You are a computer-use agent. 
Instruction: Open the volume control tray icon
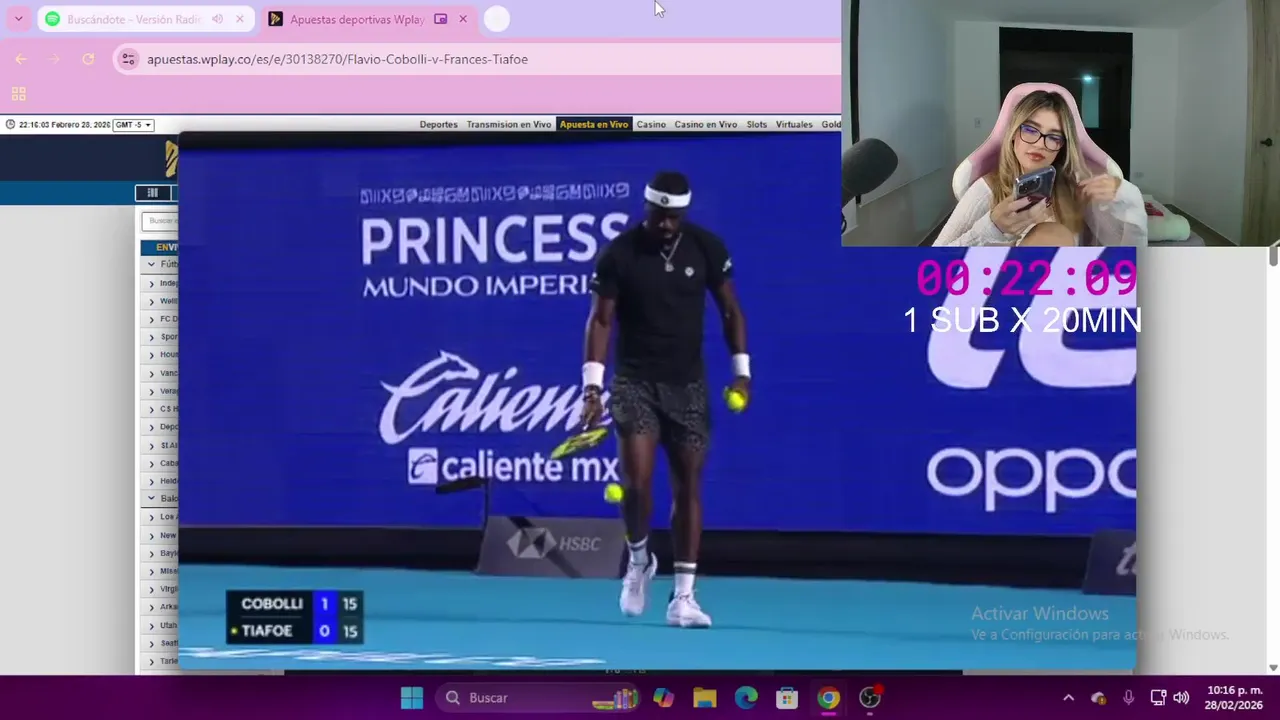click(1181, 698)
